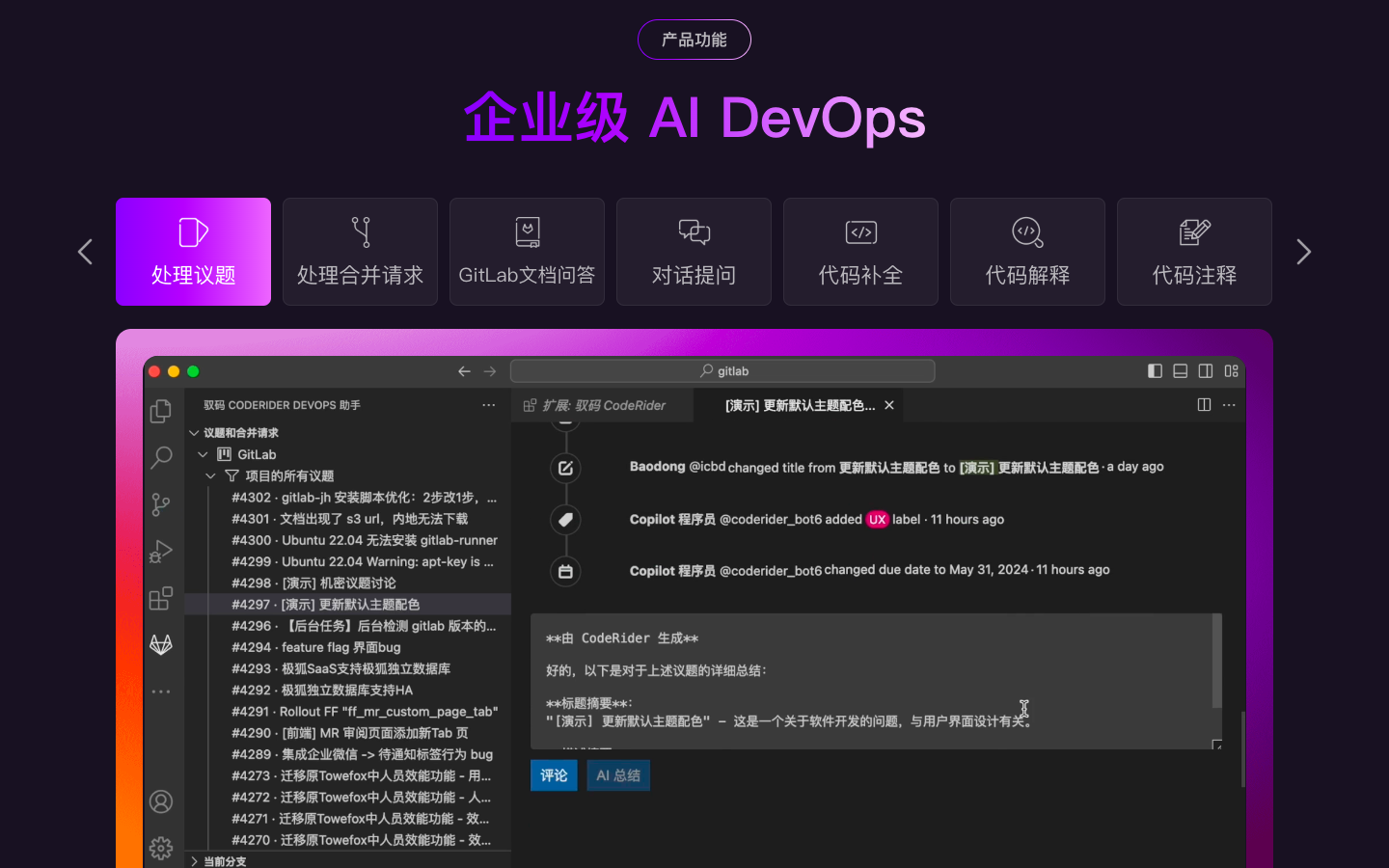The height and width of the screenshot is (868, 1389).
Task: Show next feature cards with right arrow
Action: 1304,252
